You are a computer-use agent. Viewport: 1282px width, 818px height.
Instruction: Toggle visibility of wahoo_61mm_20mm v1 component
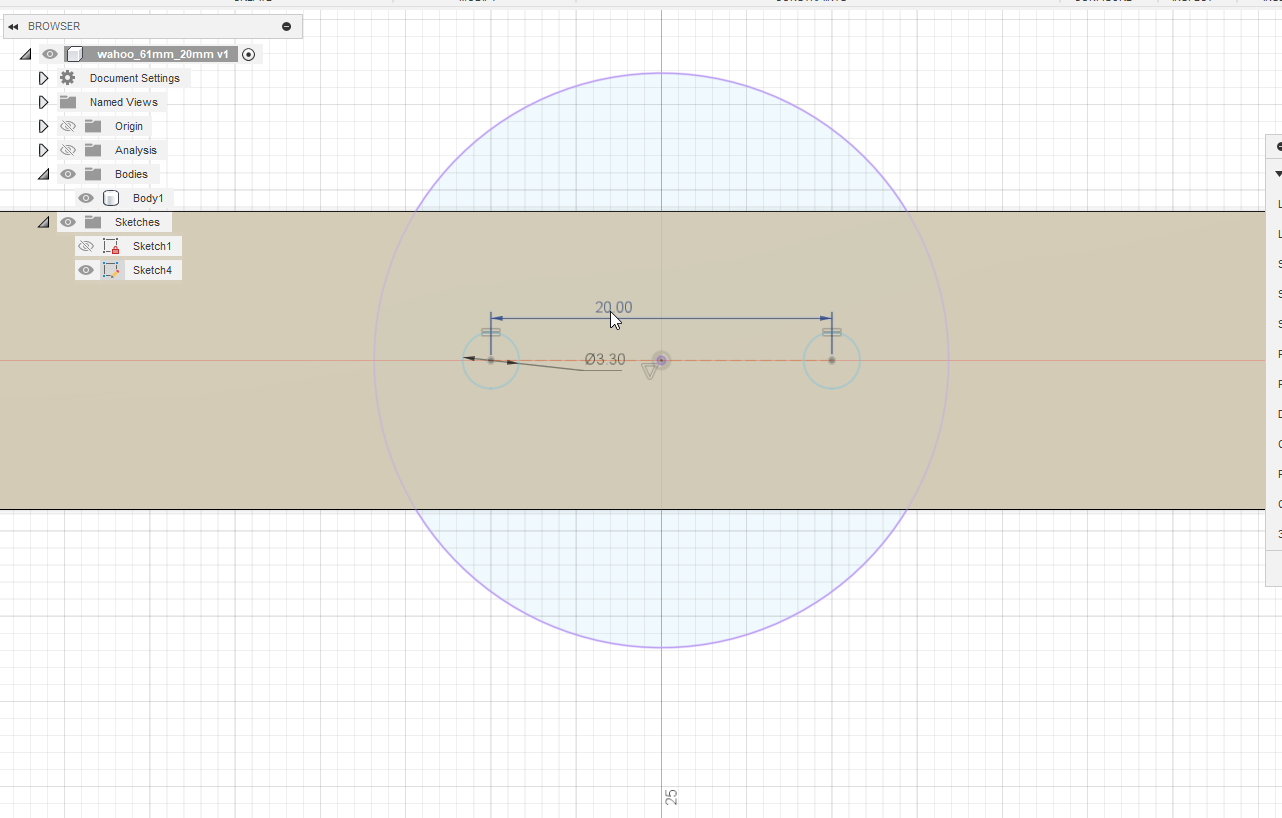pos(50,54)
